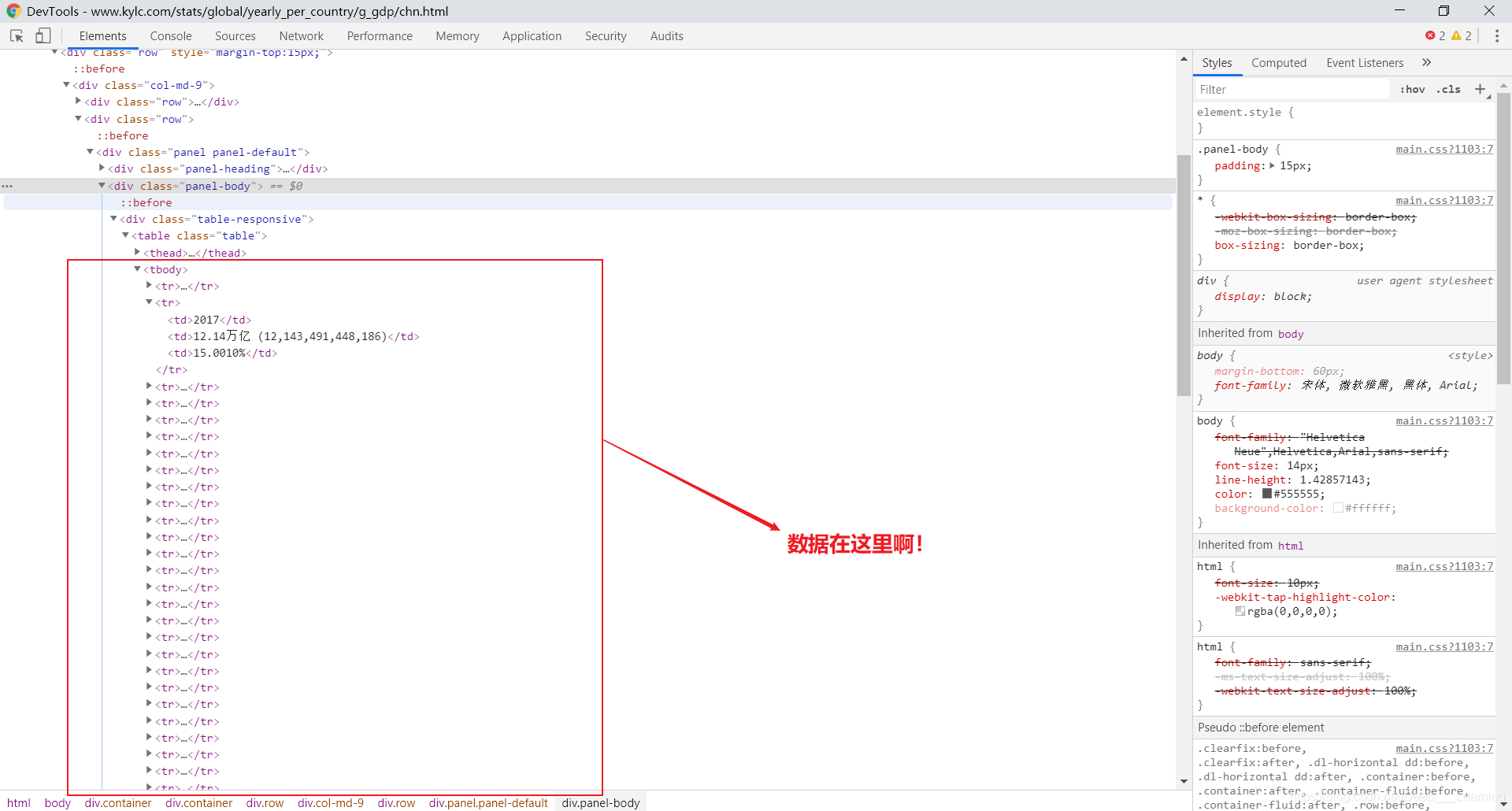Collapse the tbody node

coord(137,269)
